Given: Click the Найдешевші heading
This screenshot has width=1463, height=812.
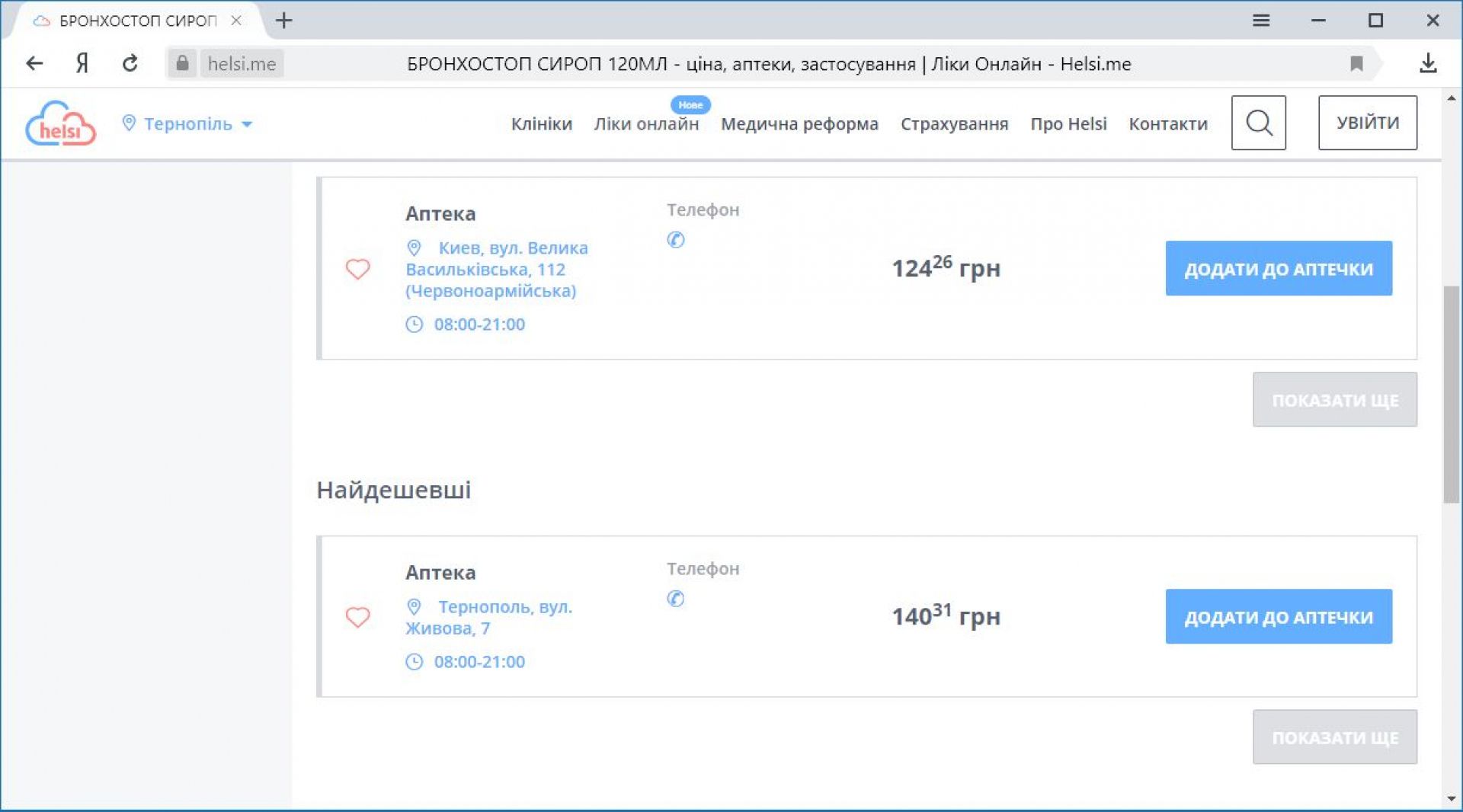Looking at the screenshot, I should pyautogui.click(x=394, y=490).
